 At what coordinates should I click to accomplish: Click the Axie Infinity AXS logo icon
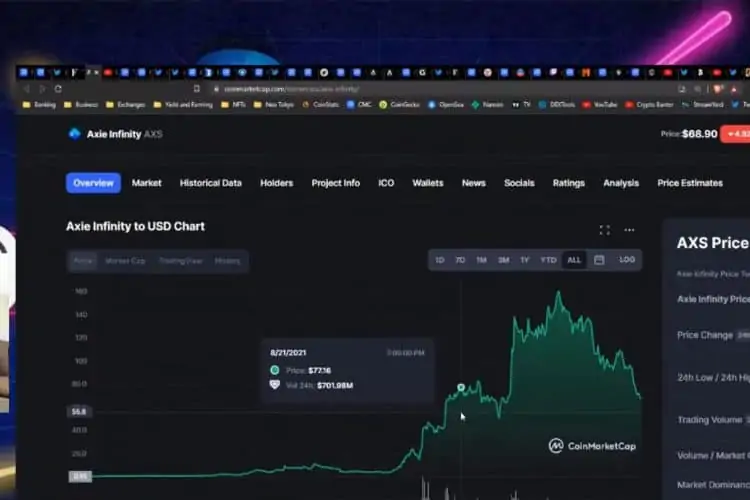[74, 134]
